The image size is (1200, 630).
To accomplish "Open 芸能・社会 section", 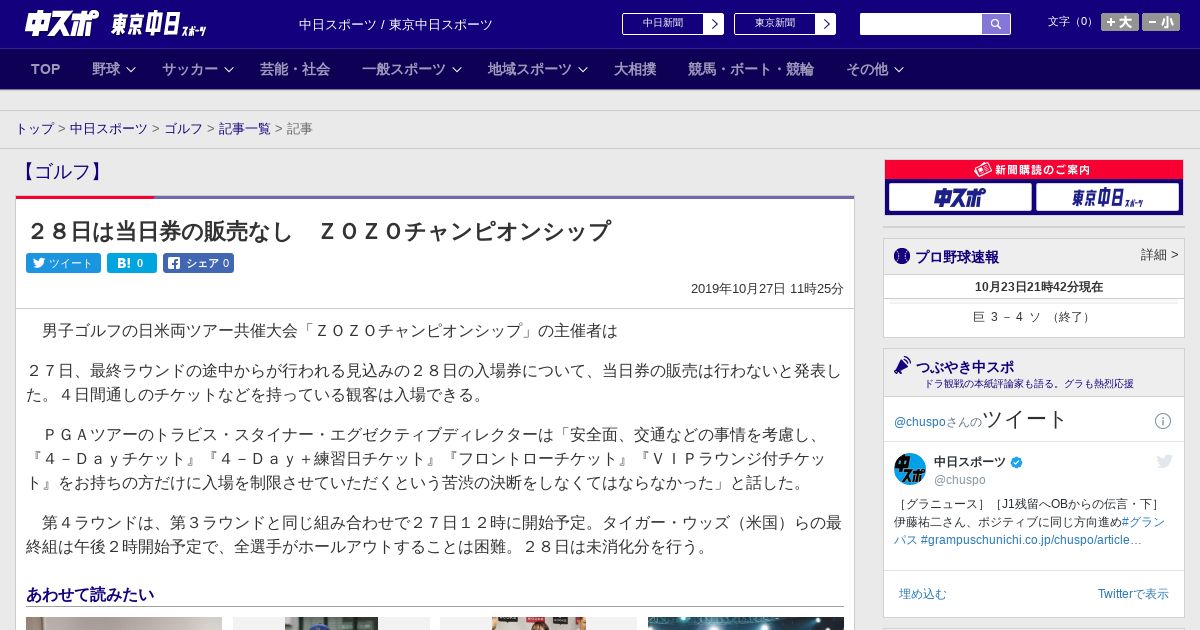I will pos(295,69).
